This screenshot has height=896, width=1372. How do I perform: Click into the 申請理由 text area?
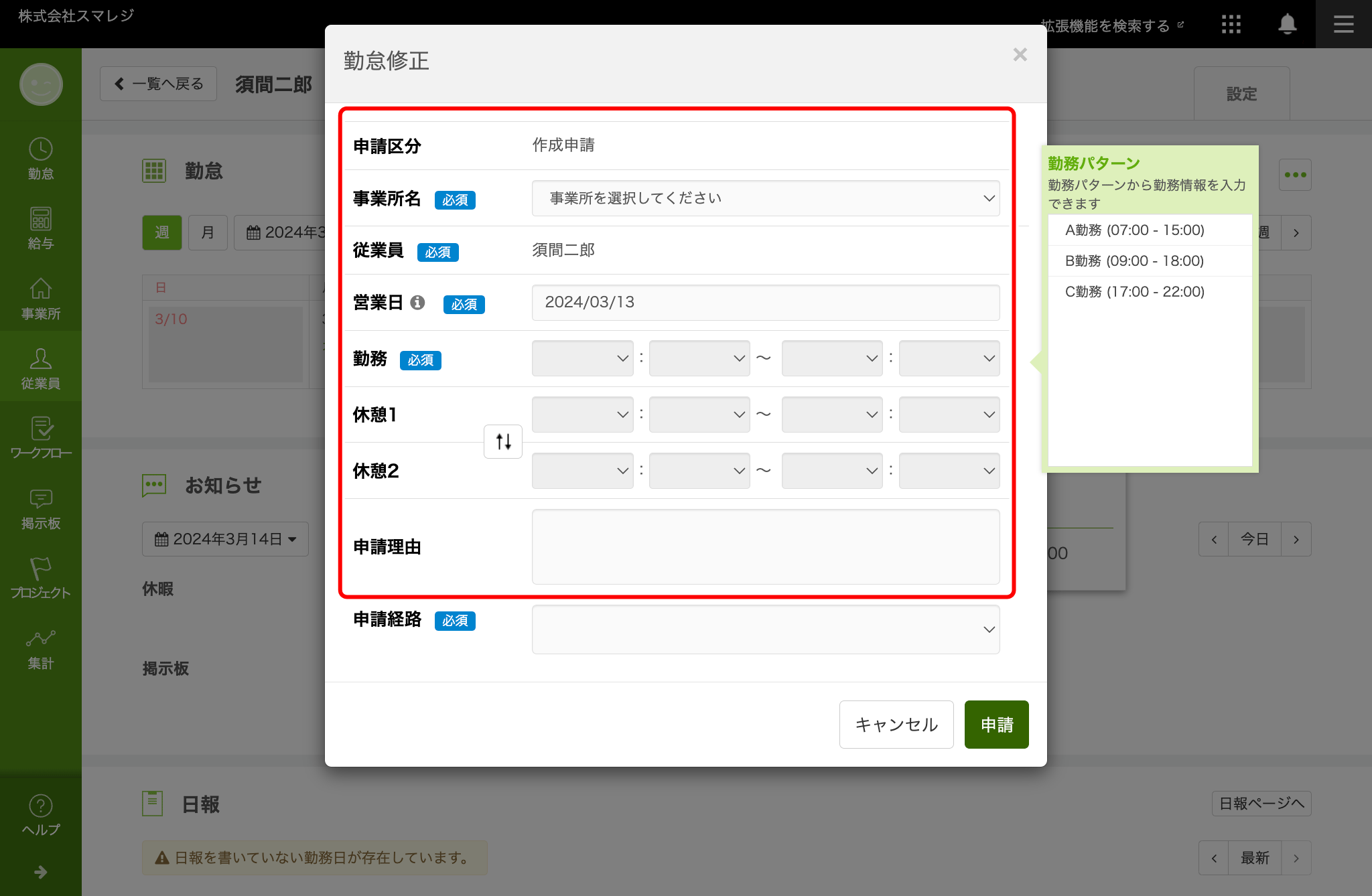[765, 546]
